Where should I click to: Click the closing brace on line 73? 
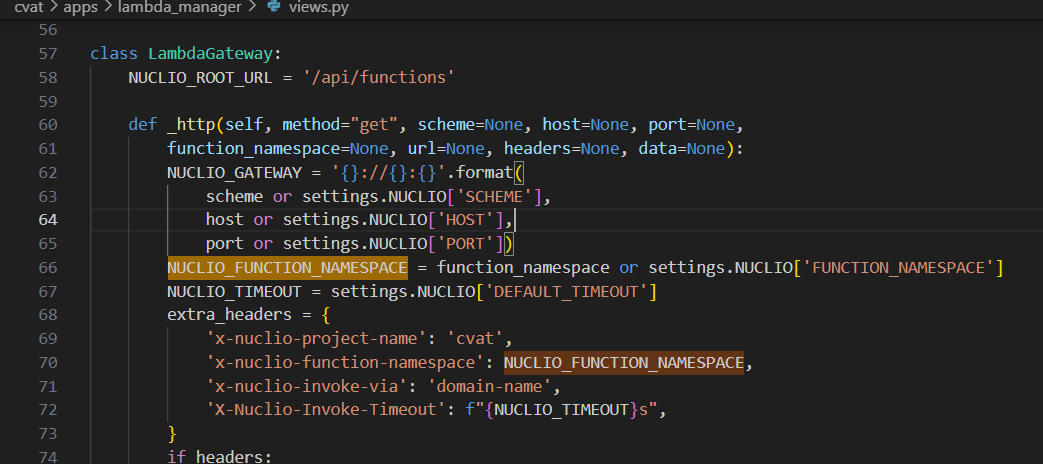tap(172, 434)
